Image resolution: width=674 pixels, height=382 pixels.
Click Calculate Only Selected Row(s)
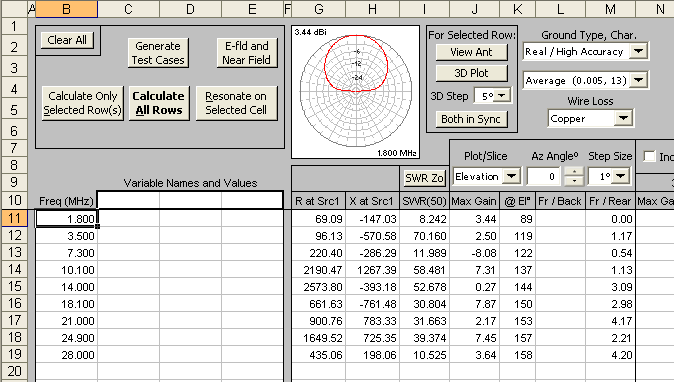point(83,103)
